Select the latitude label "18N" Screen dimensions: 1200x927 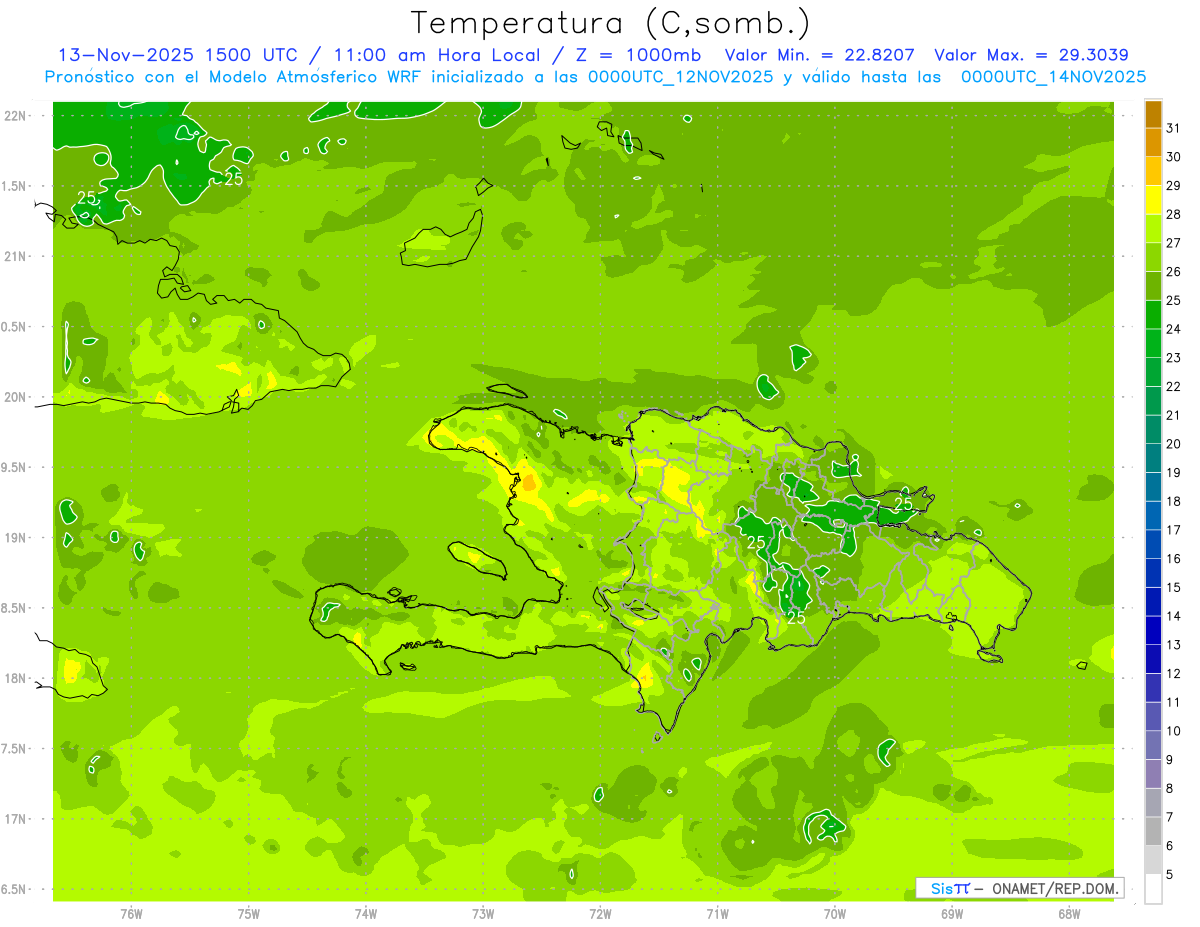point(16,678)
